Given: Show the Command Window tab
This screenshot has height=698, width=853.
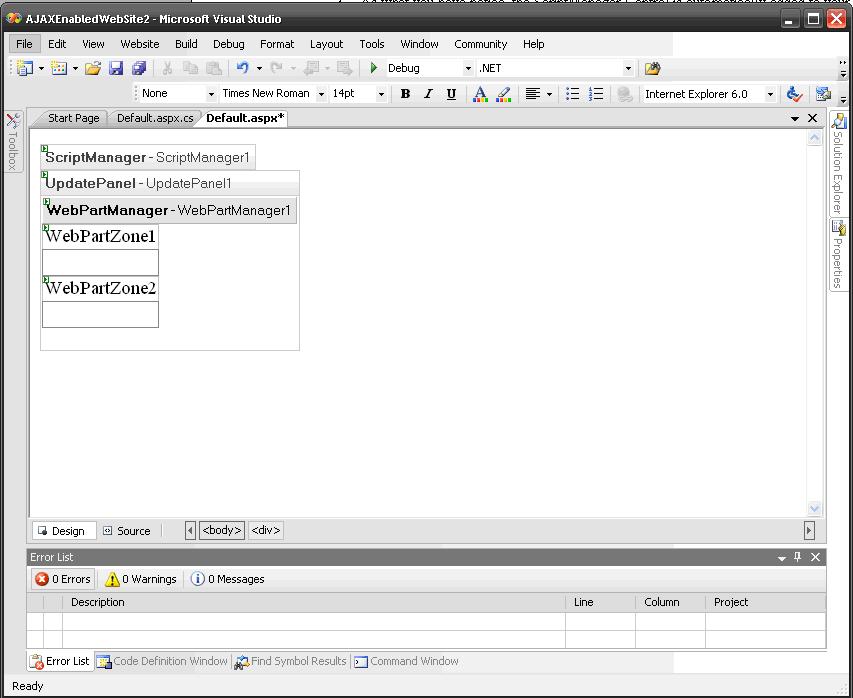Looking at the screenshot, I should 407,661.
